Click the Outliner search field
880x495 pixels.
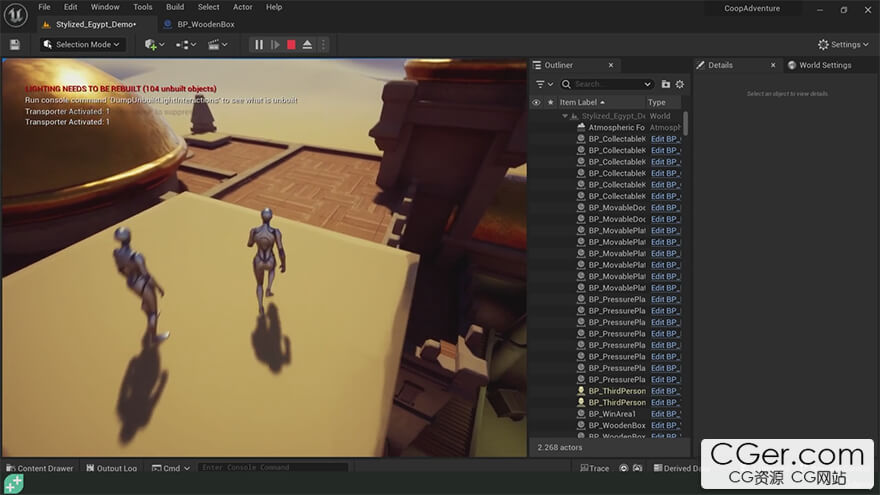point(607,84)
